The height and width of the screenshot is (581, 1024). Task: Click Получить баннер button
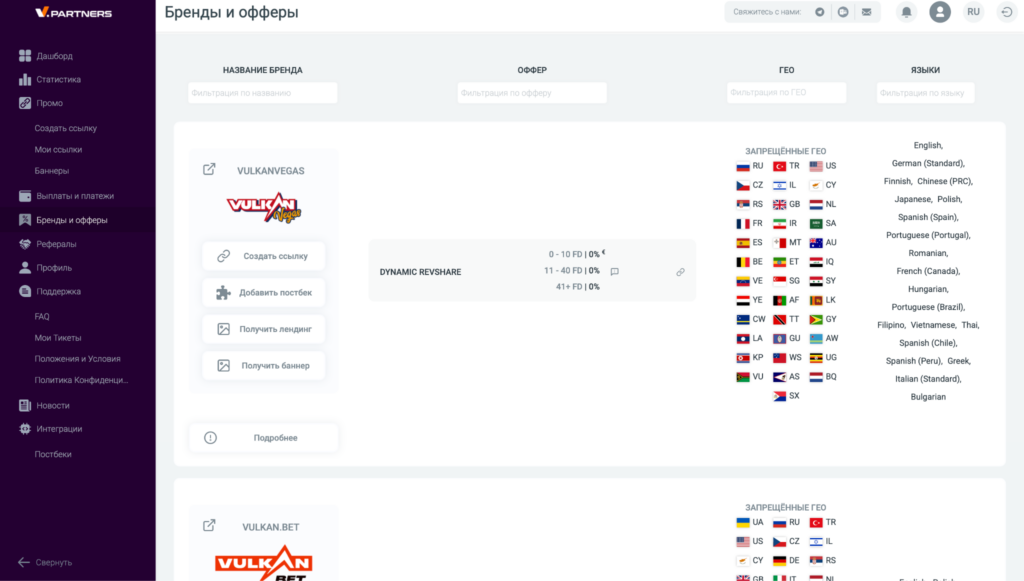(264, 366)
